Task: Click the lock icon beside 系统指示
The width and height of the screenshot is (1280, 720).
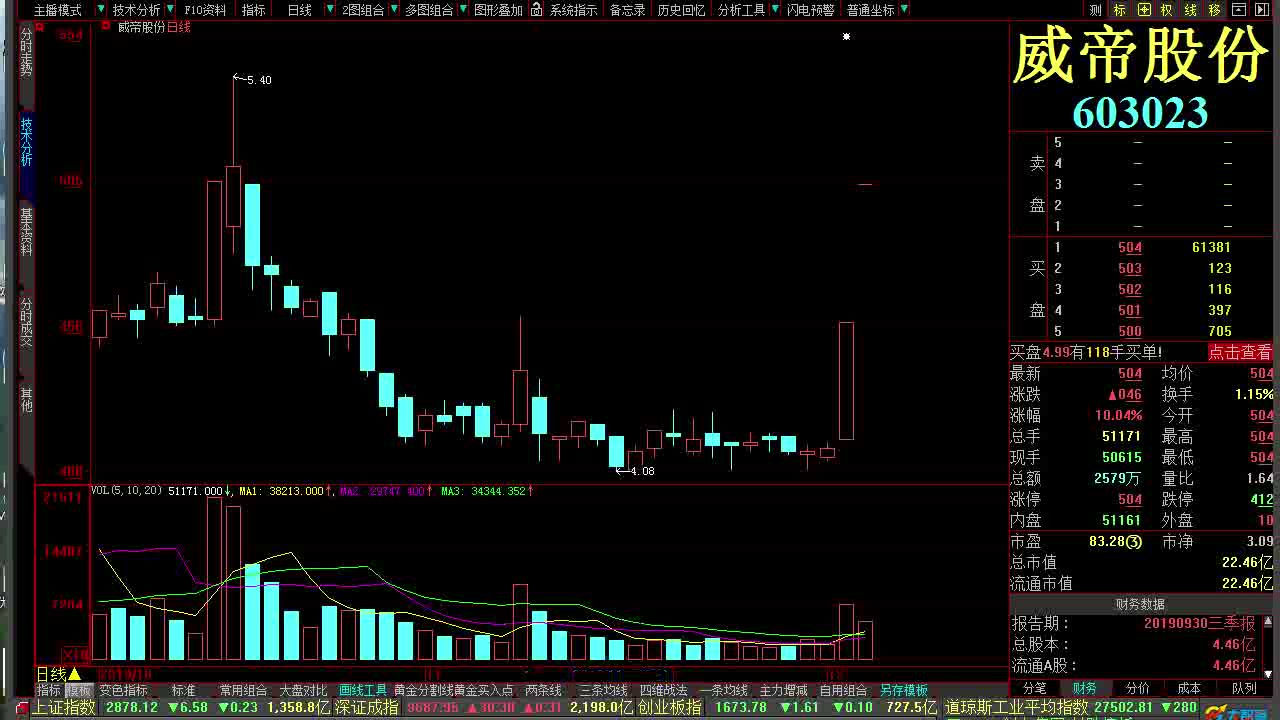Action: pyautogui.click(x=537, y=9)
